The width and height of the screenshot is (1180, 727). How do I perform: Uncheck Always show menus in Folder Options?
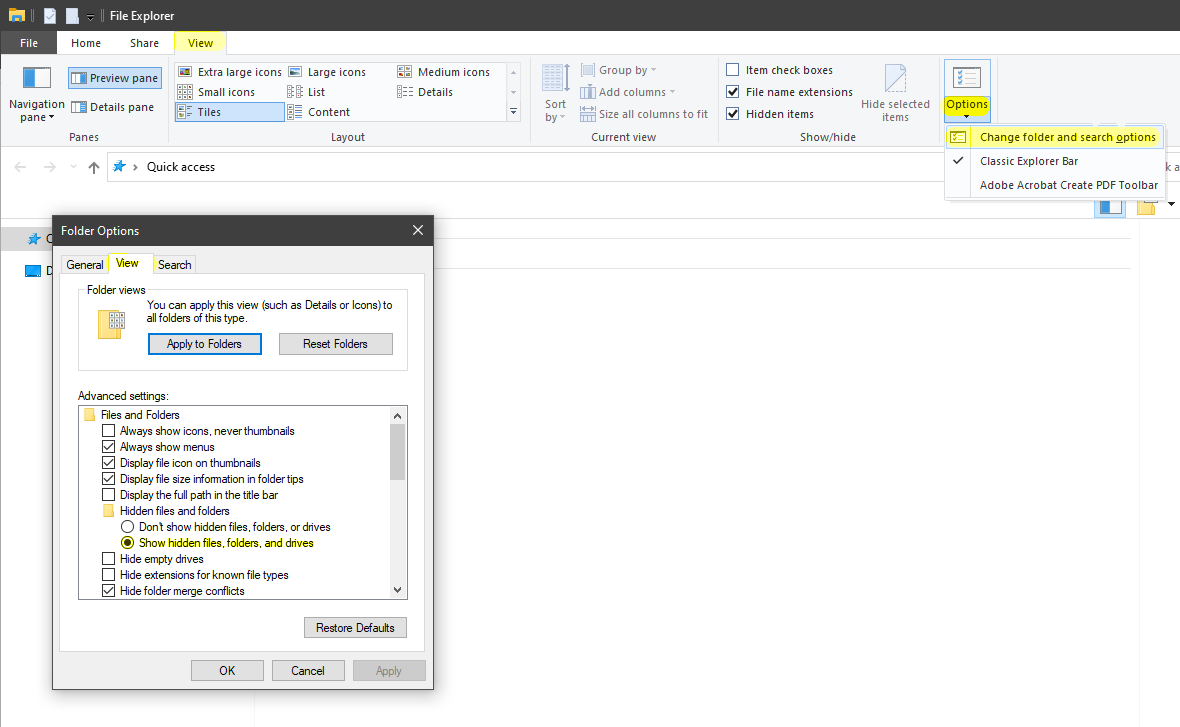(x=107, y=446)
